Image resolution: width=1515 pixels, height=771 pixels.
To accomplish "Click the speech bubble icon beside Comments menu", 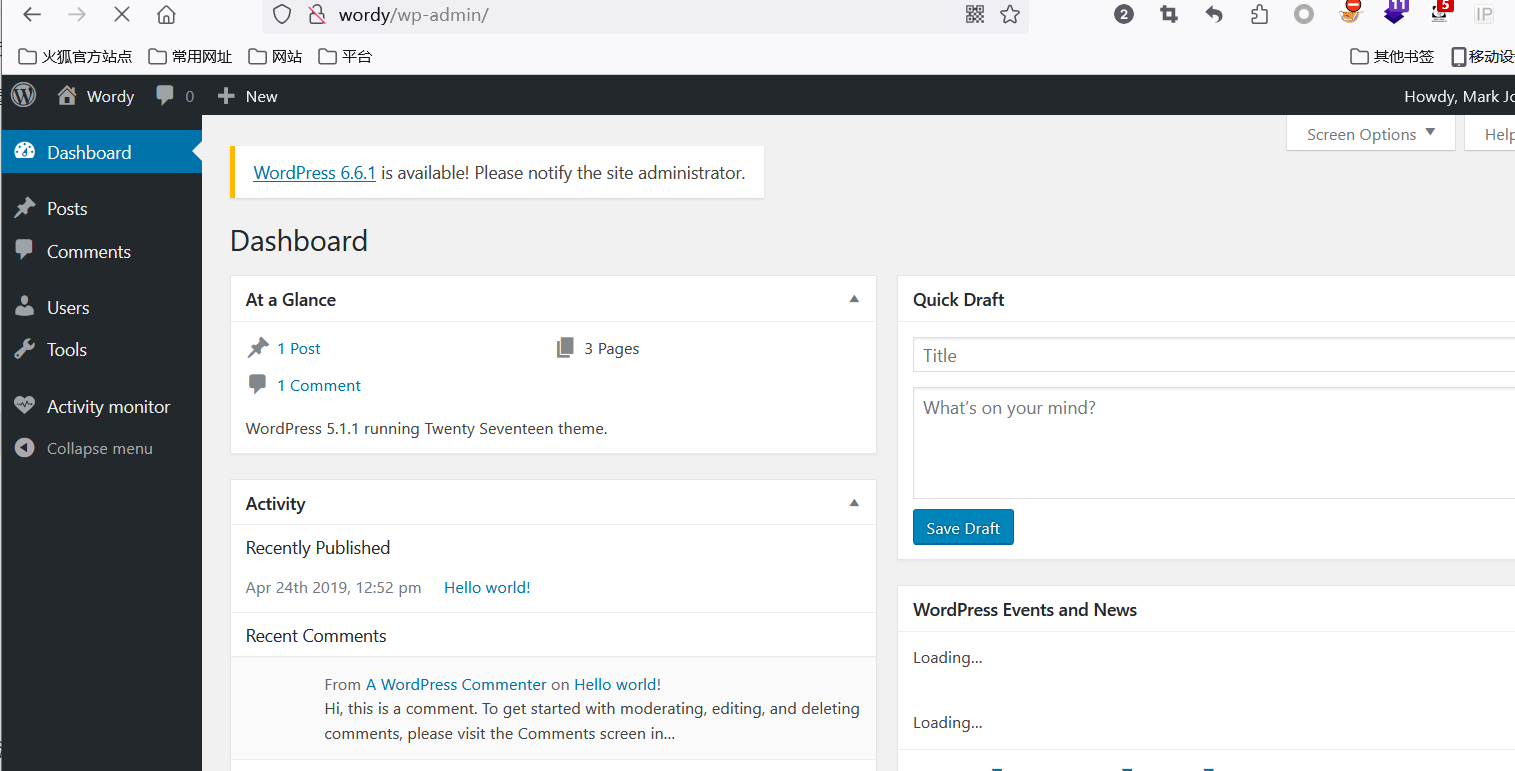I will (25, 251).
